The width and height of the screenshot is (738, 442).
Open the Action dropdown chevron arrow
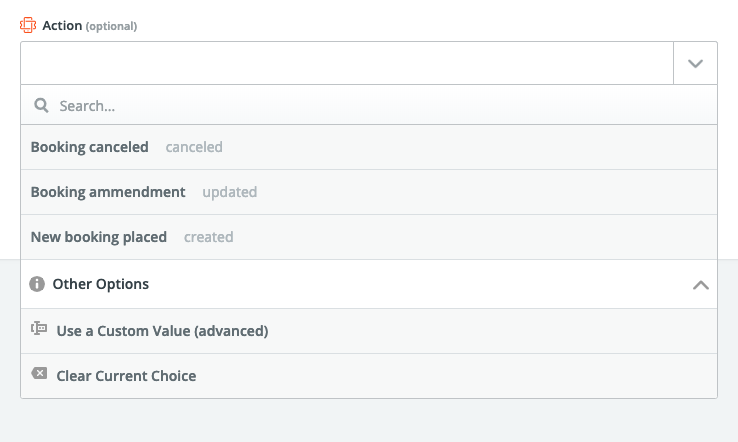click(x=695, y=64)
